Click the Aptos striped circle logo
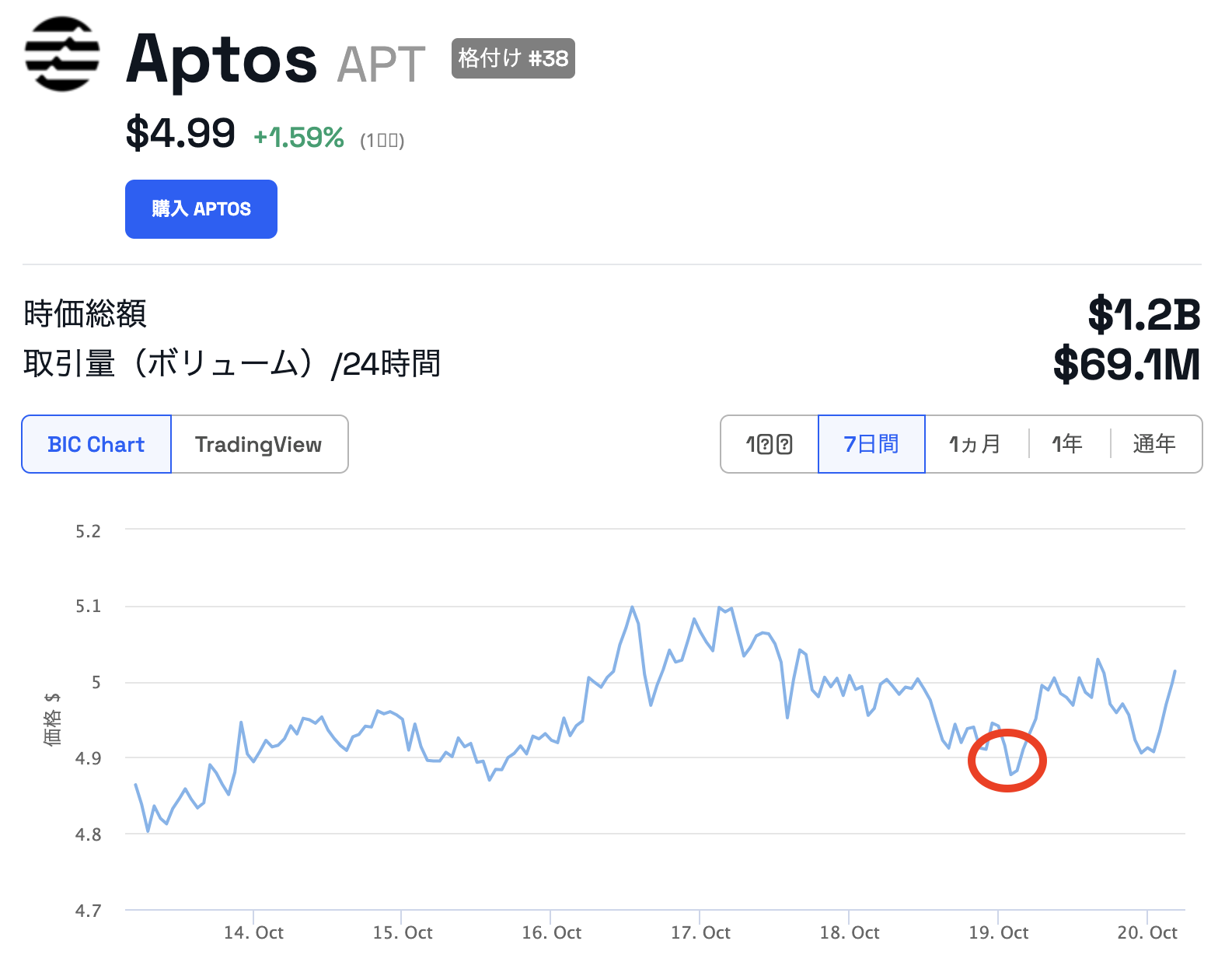1232x962 pixels. (x=62, y=54)
